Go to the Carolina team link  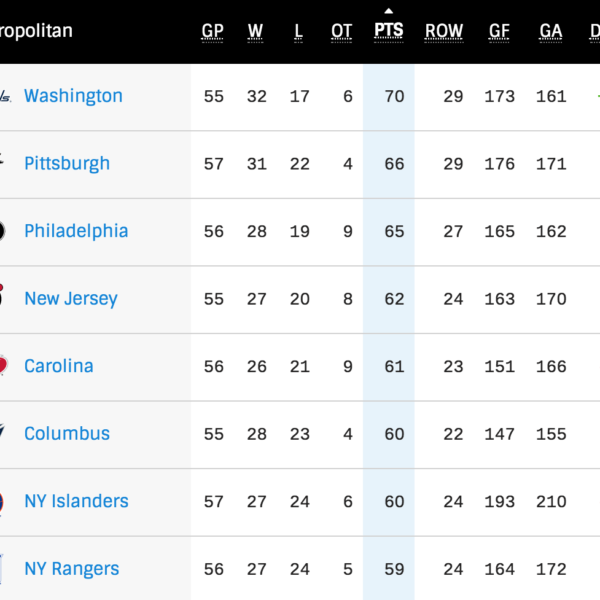59,366
